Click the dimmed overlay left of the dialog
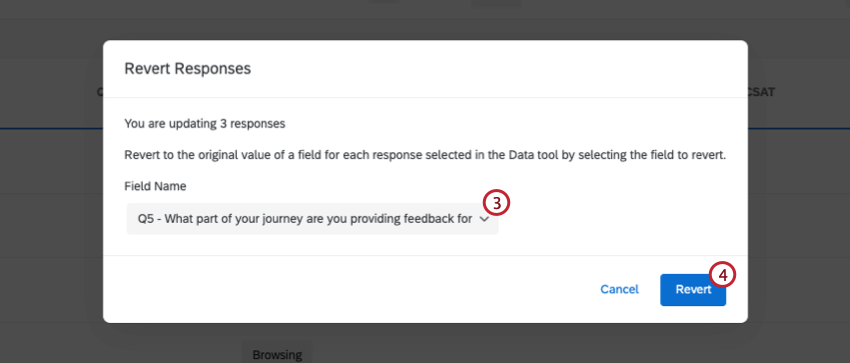This screenshot has width=850, height=363. (51, 217)
